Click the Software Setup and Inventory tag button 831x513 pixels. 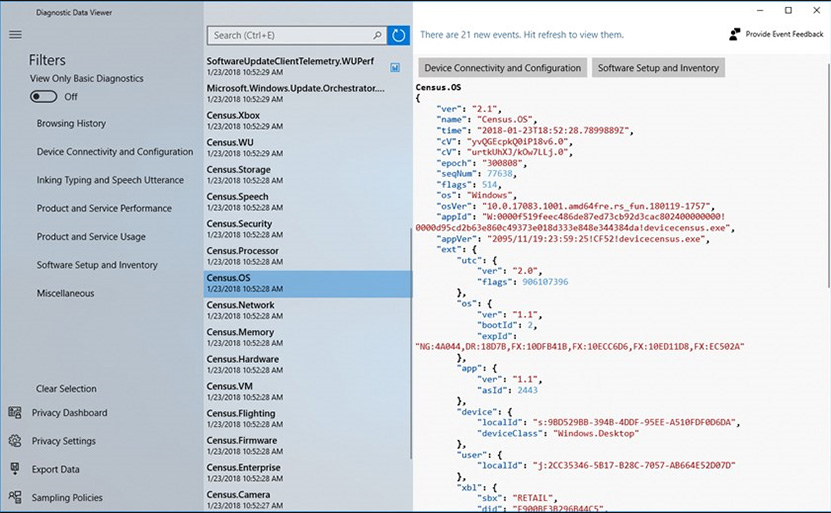tap(658, 68)
